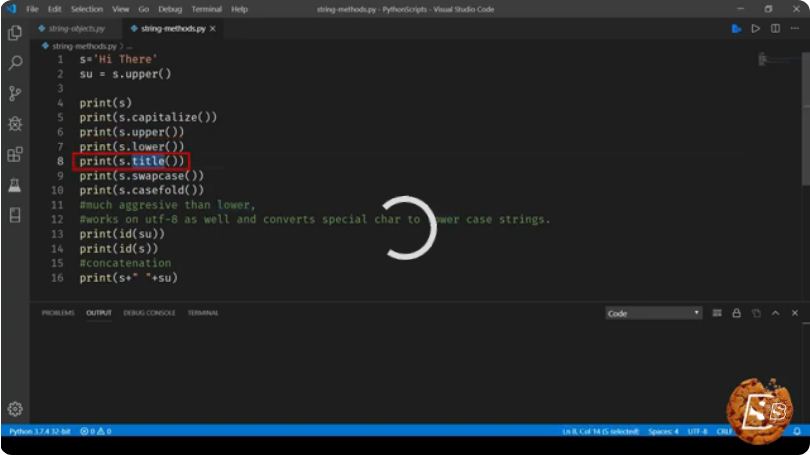
Task: Click the Run Code play icon
Action: coord(756,28)
